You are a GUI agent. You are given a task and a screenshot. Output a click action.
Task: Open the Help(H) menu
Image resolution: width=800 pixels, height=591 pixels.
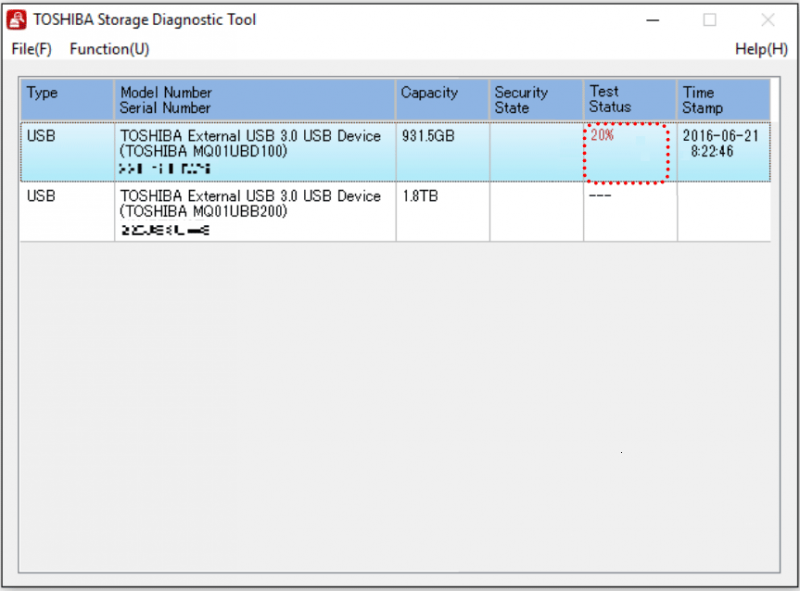click(761, 49)
